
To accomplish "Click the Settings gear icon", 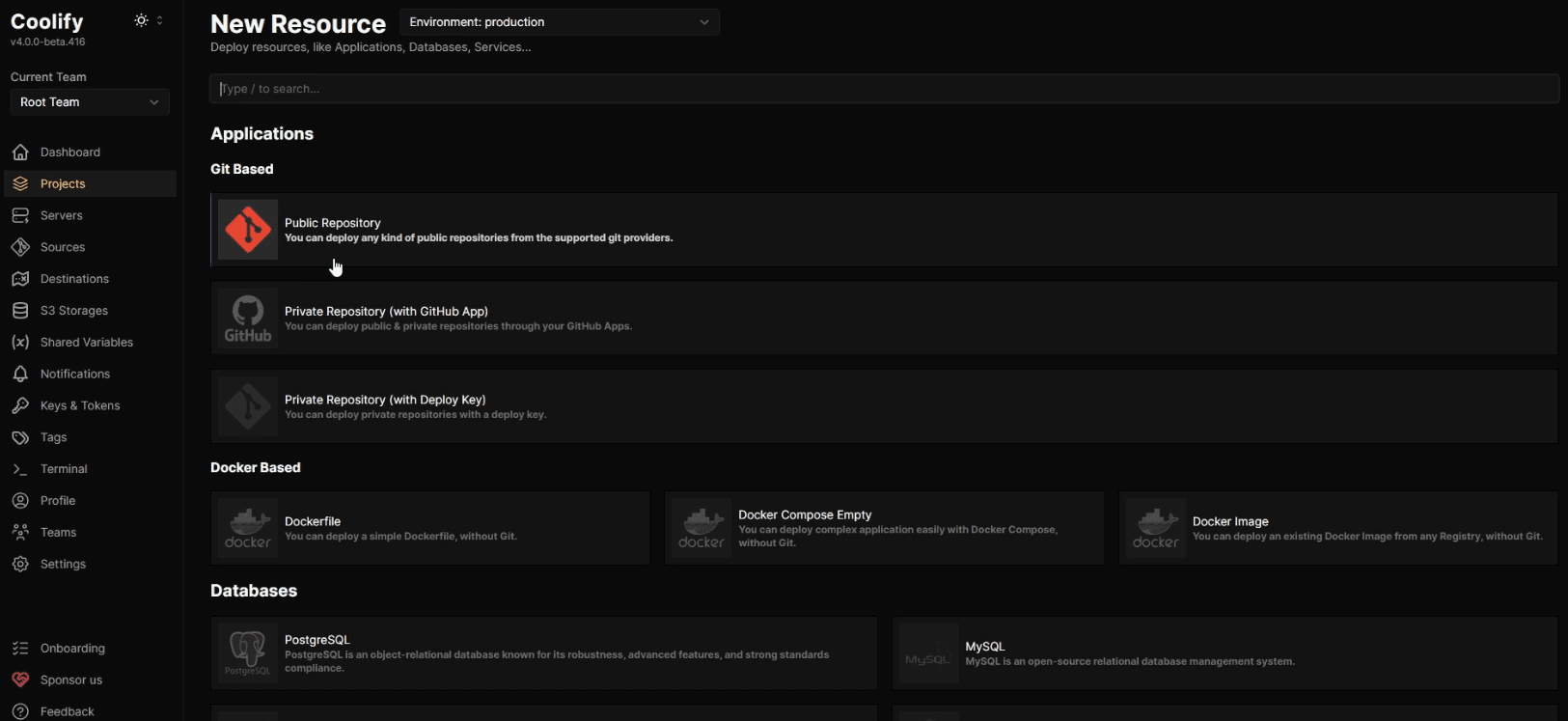I will point(20,565).
